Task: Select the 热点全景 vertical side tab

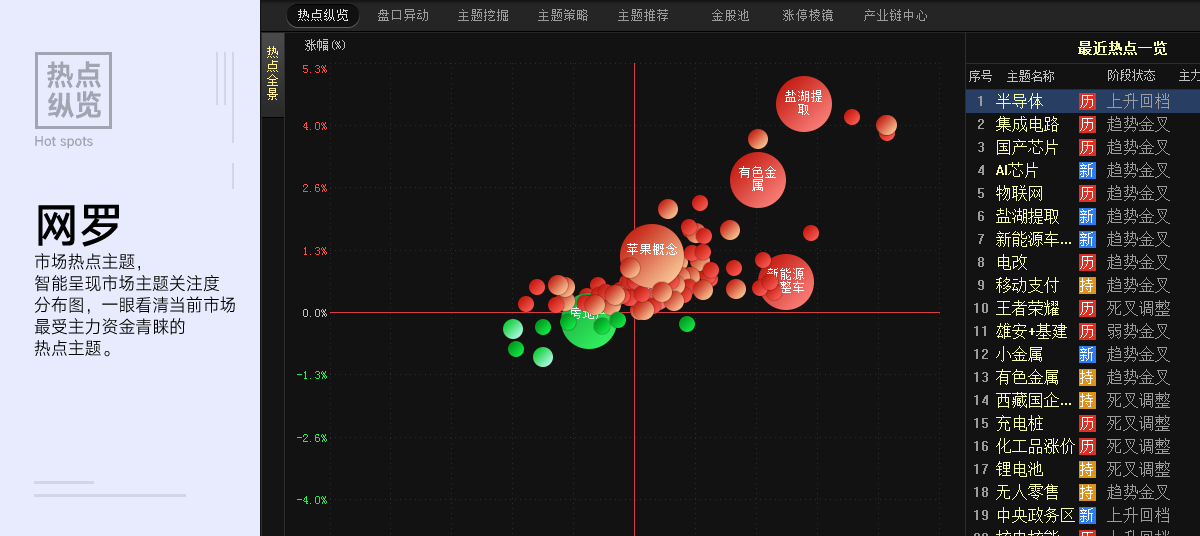Action: point(272,73)
